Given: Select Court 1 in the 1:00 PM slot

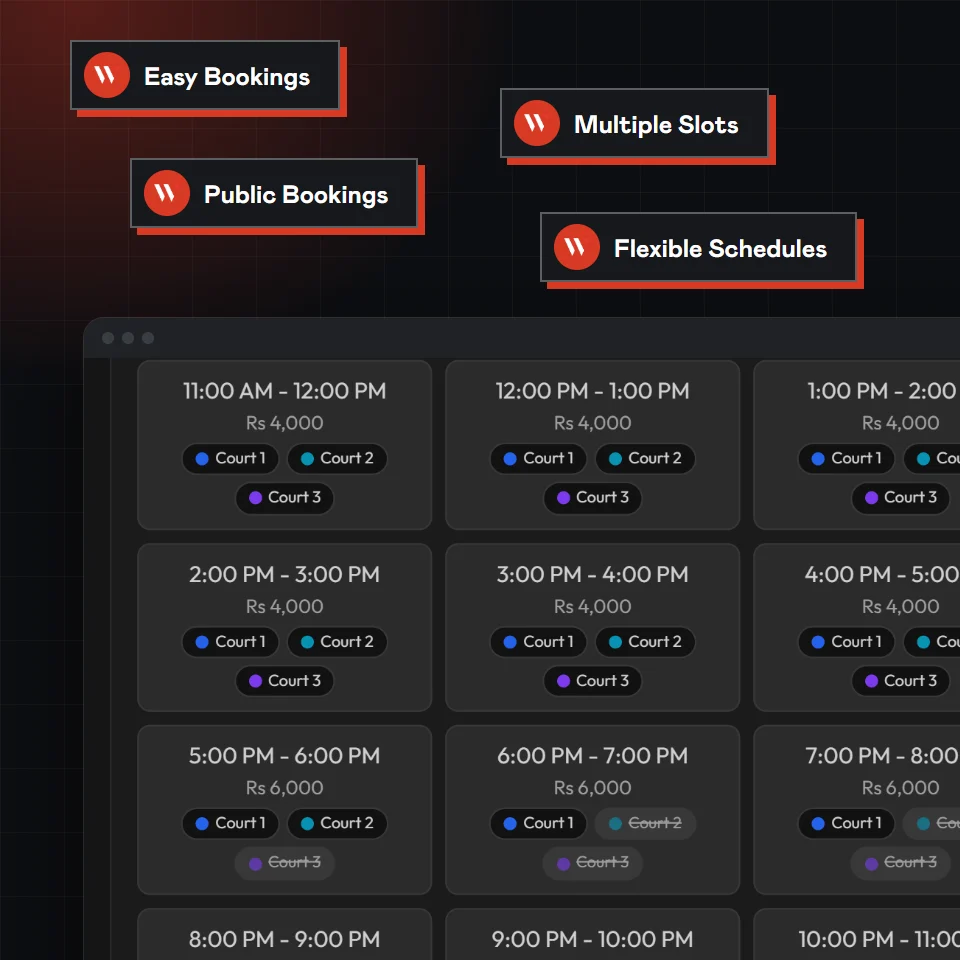Looking at the screenshot, I should pyautogui.click(x=846, y=458).
